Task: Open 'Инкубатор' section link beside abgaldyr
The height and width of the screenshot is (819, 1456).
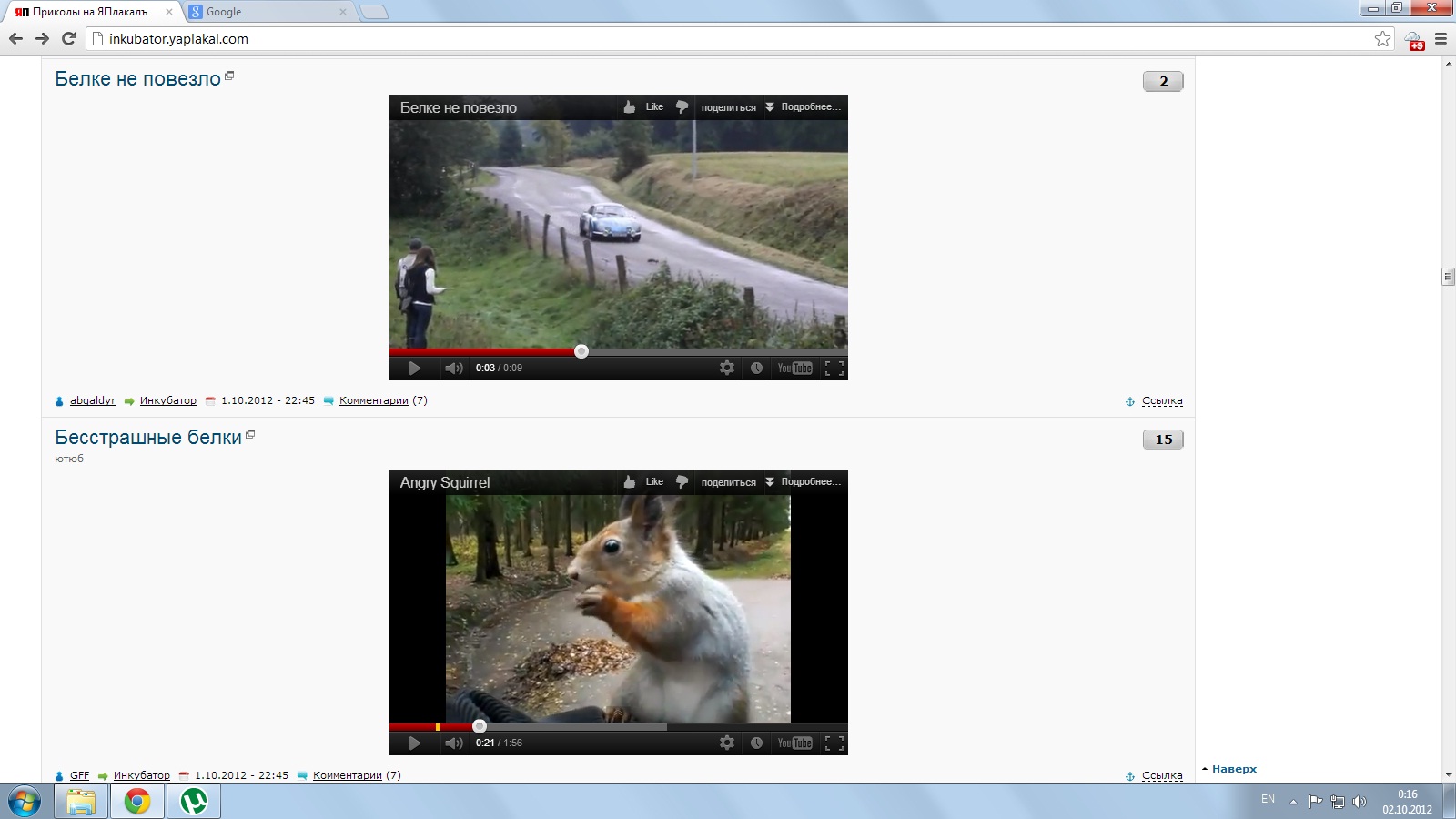Action: 168,400
